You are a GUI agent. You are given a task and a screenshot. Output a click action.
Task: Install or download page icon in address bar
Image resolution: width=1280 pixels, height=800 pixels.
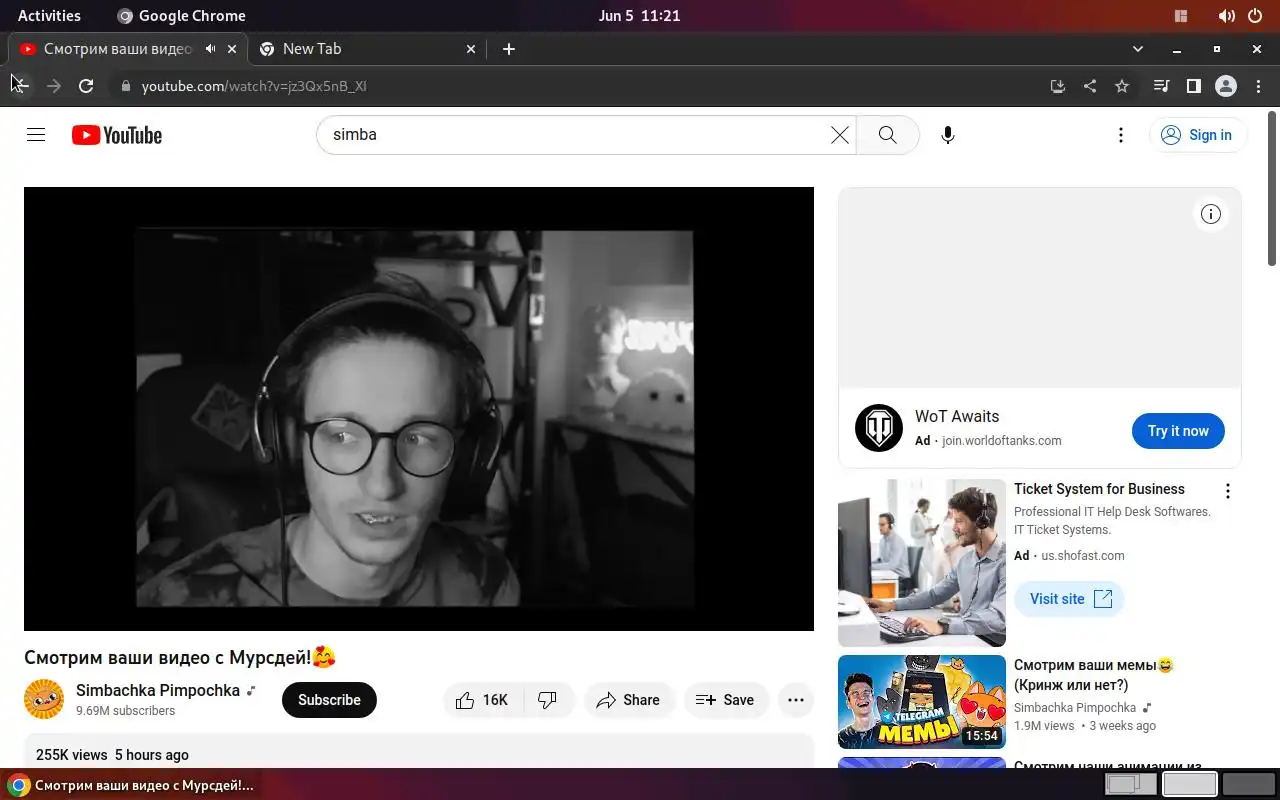point(1057,86)
